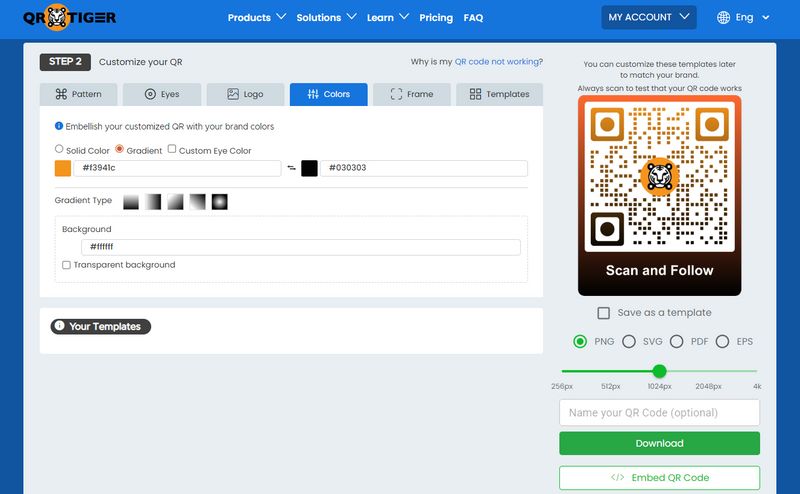This screenshot has height=494, width=800.
Task: Choose the SVG format radio button
Action: 629,341
